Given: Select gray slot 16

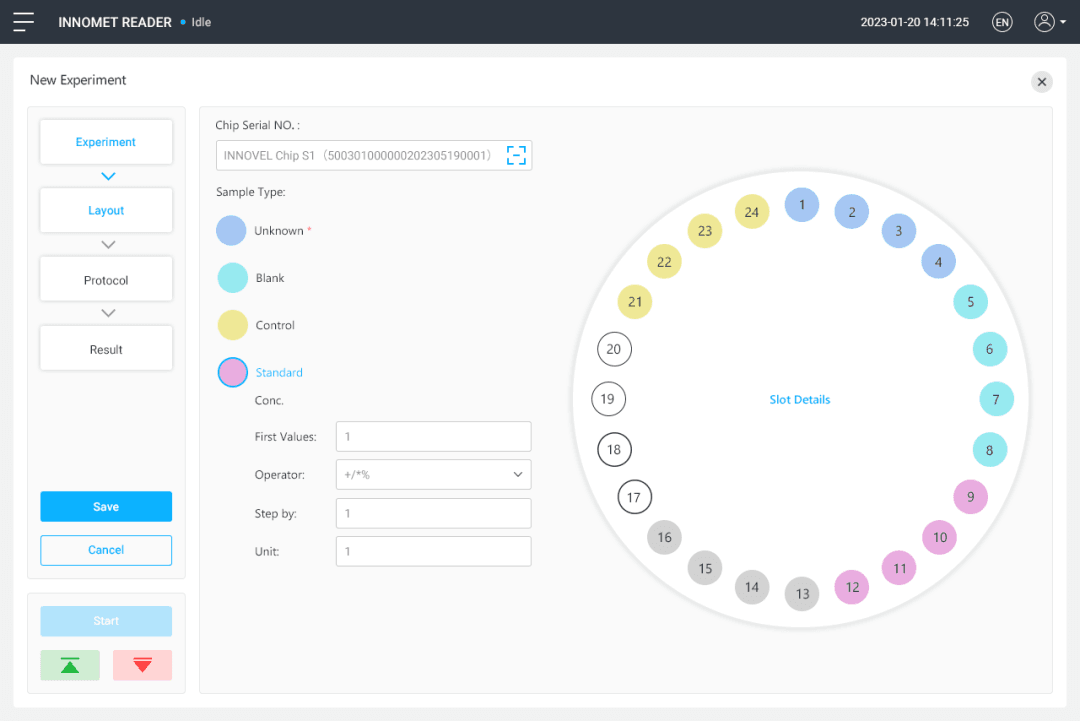Looking at the screenshot, I should click(664, 537).
